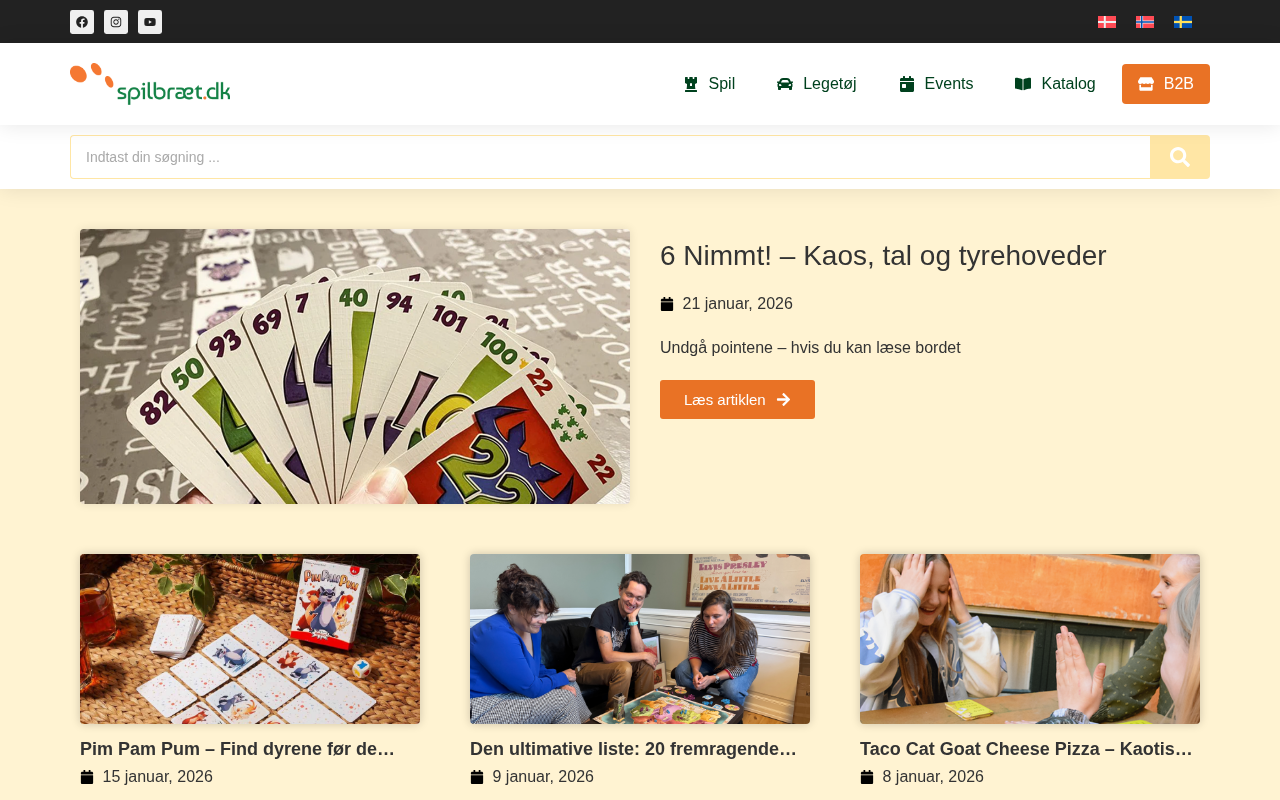Open the 20 fremragende list thumbnail
The image size is (1280, 800).
click(x=640, y=639)
